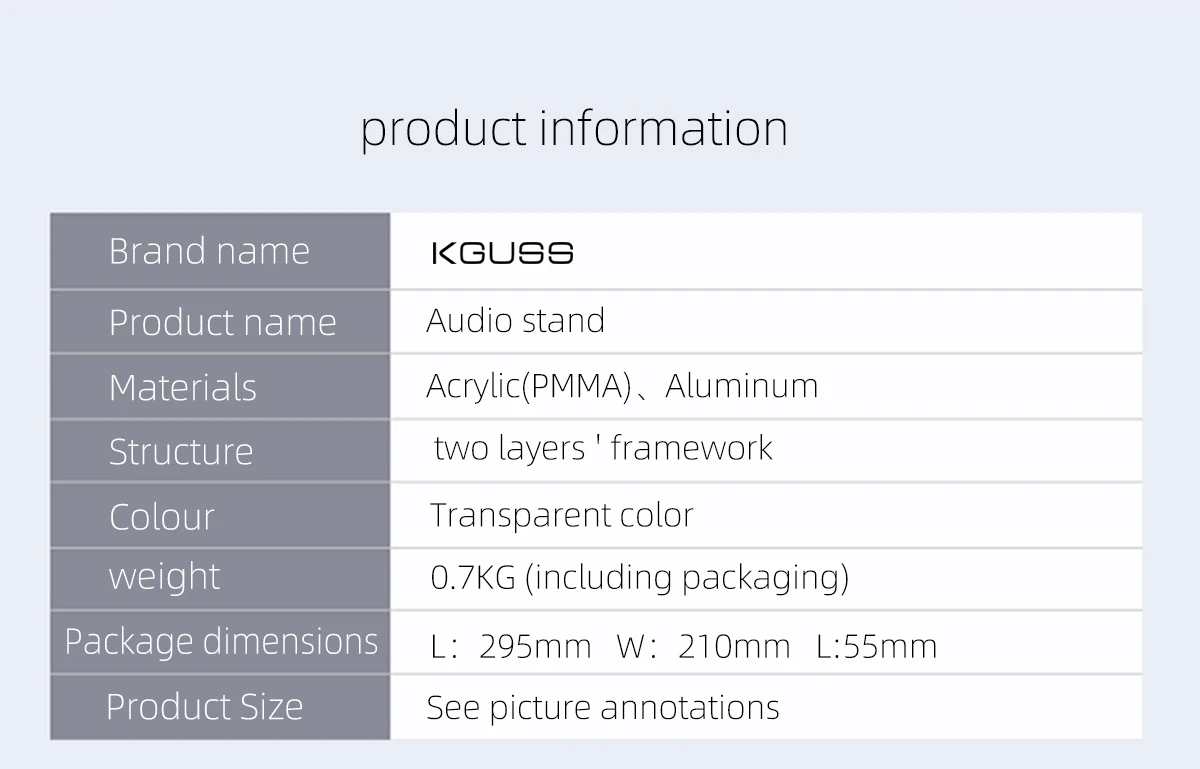The image size is (1200, 769).
Task: Select the 'product information' heading
Action: [x=574, y=129]
